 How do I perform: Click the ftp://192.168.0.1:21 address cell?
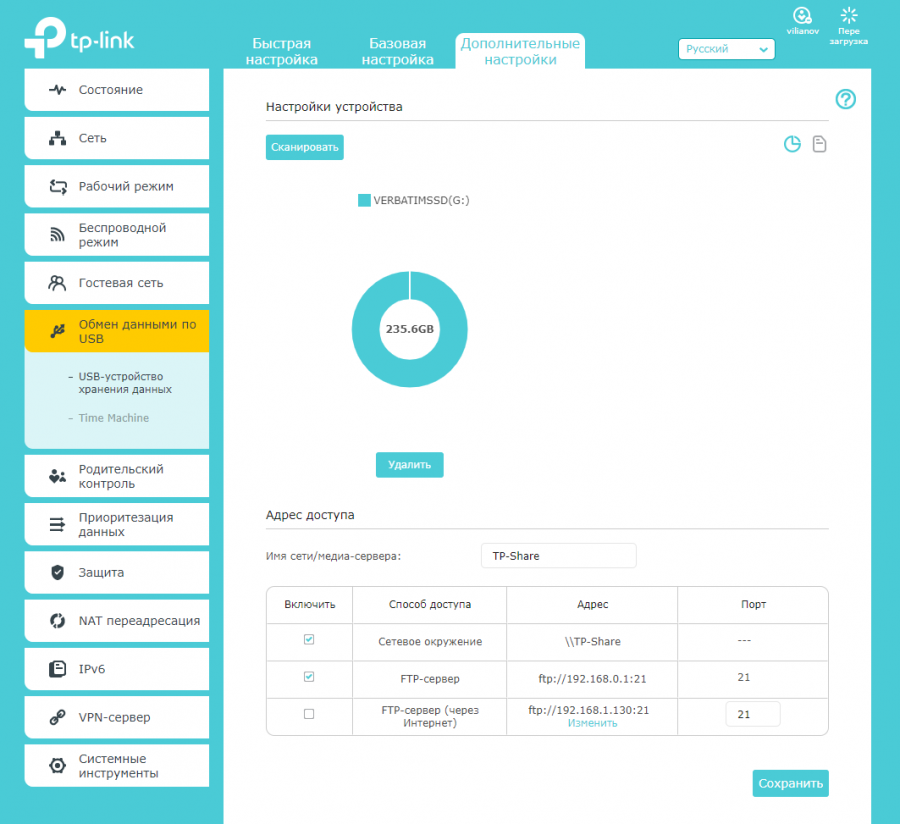(592, 679)
